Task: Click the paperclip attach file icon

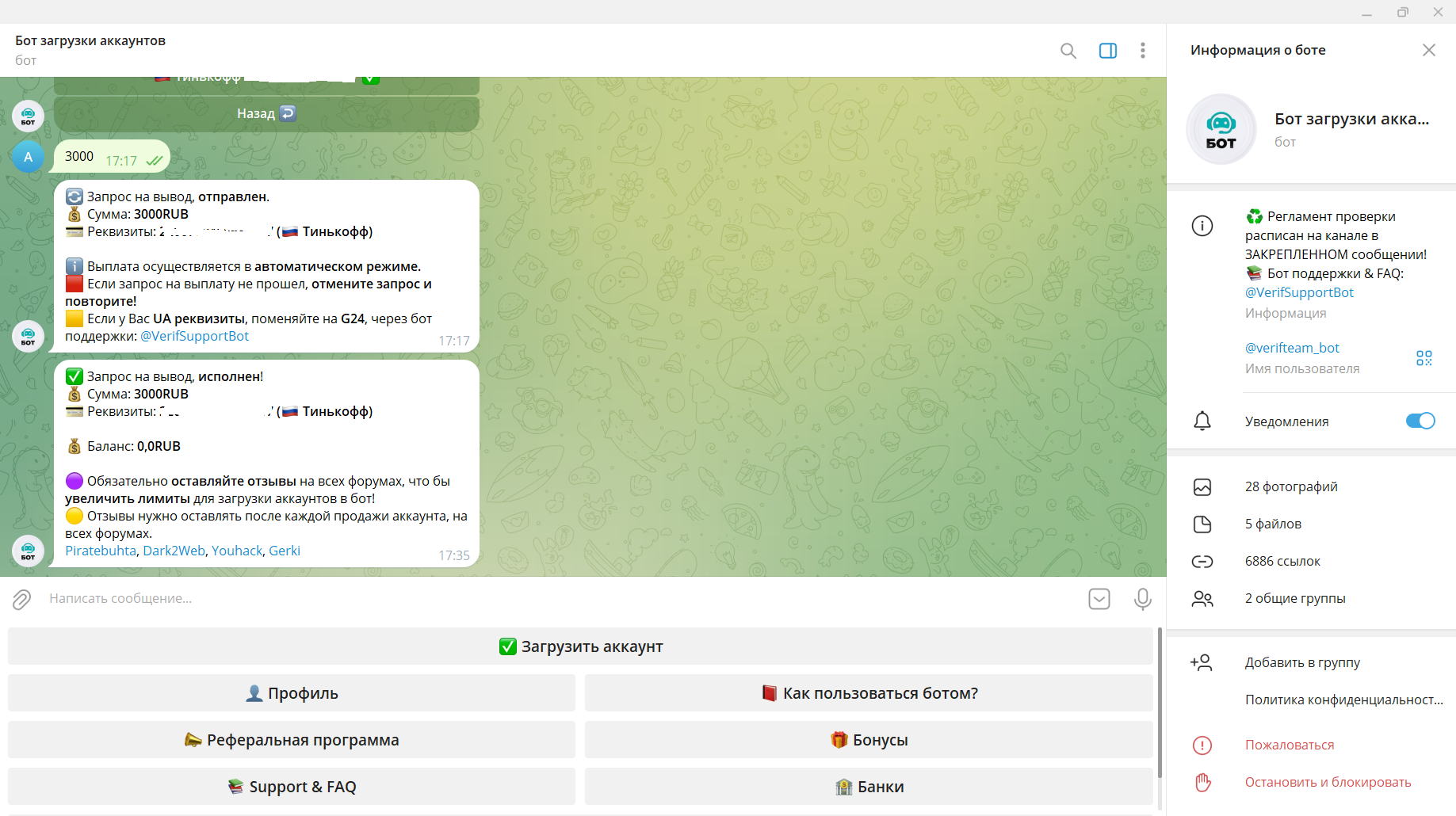Action: pyautogui.click(x=21, y=599)
